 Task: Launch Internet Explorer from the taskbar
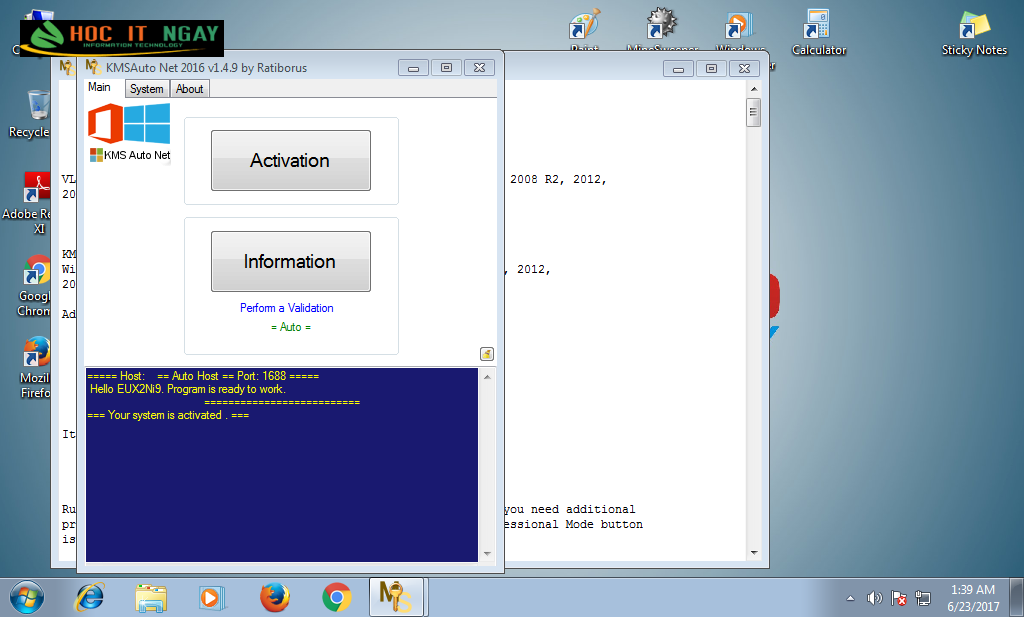pyautogui.click(x=89, y=597)
